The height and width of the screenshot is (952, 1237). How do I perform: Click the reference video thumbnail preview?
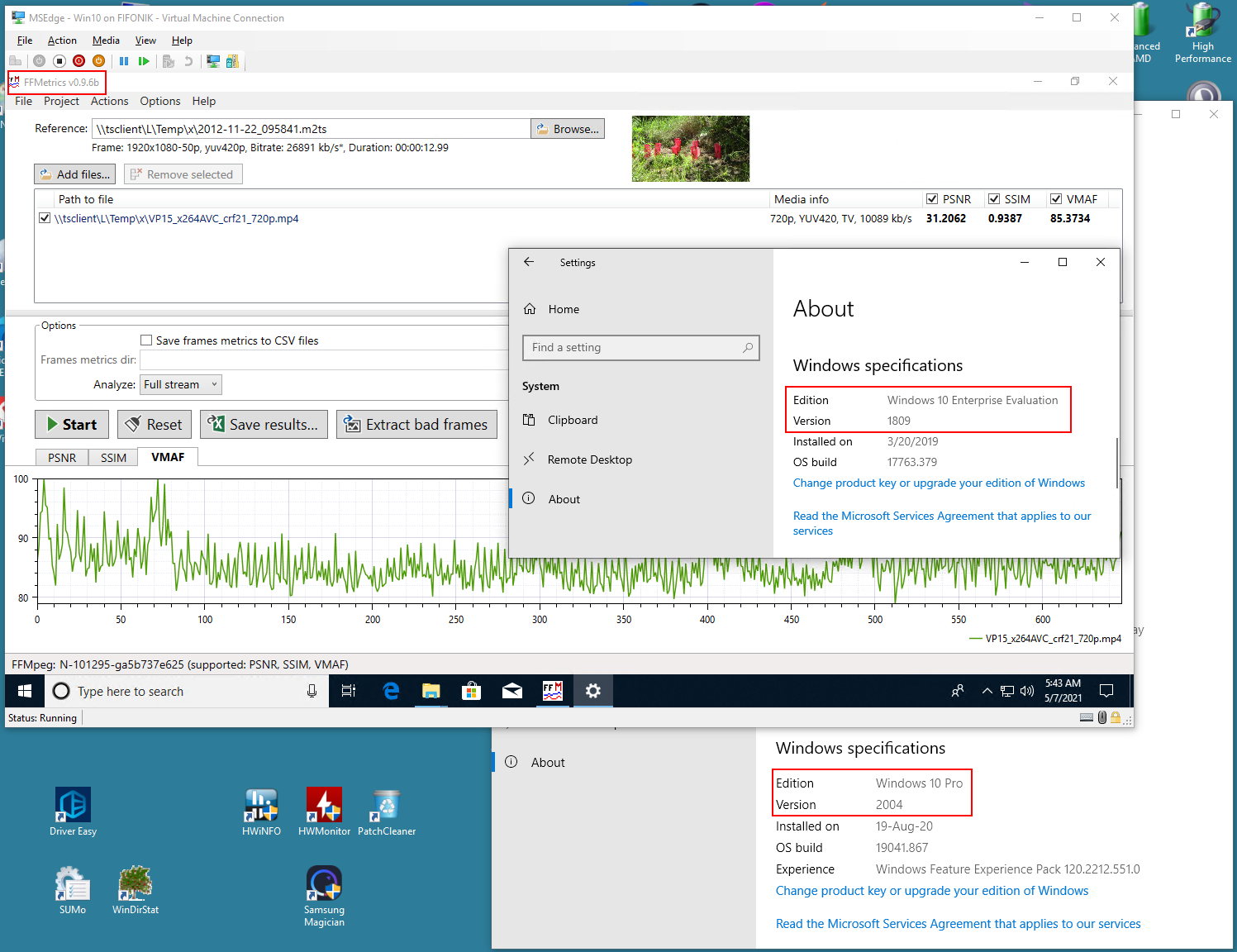click(691, 149)
